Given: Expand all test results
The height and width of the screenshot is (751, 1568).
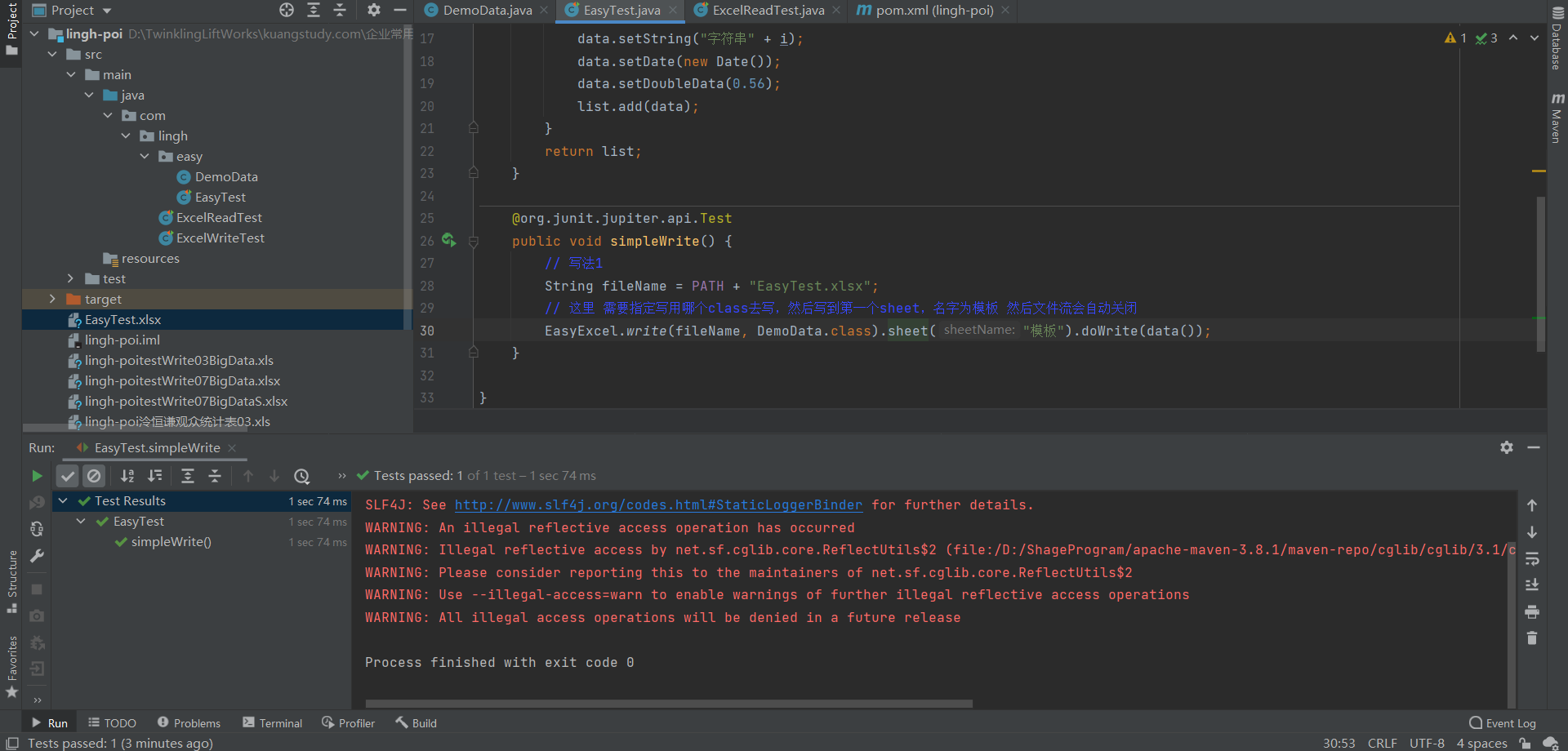Looking at the screenshot, I should (188, 476).
